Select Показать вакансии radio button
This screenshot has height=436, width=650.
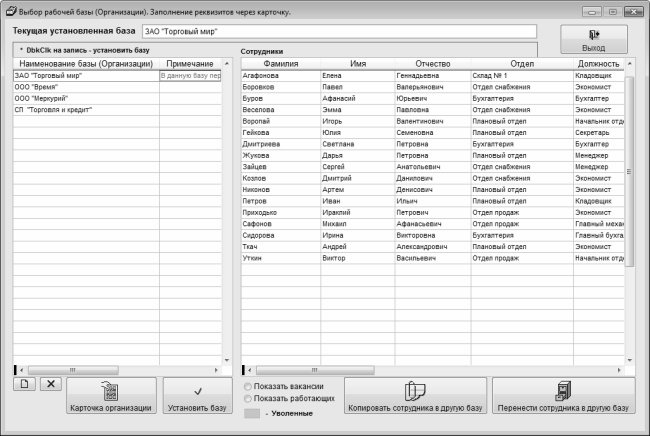[249, 385]
